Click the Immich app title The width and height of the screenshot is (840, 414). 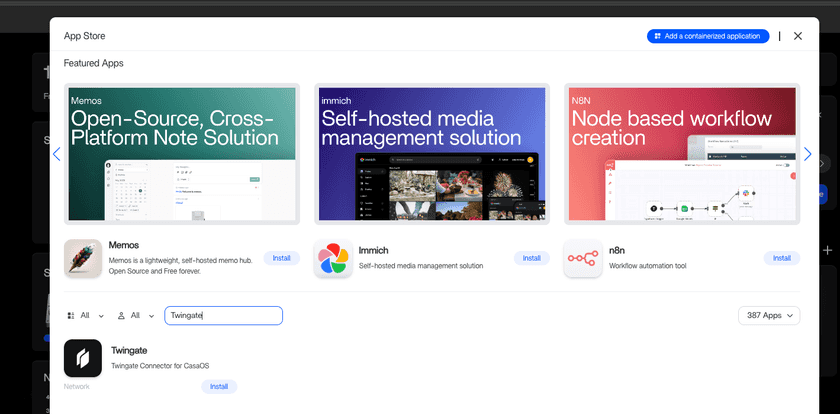pyautogui.click(x=373, y=250)
